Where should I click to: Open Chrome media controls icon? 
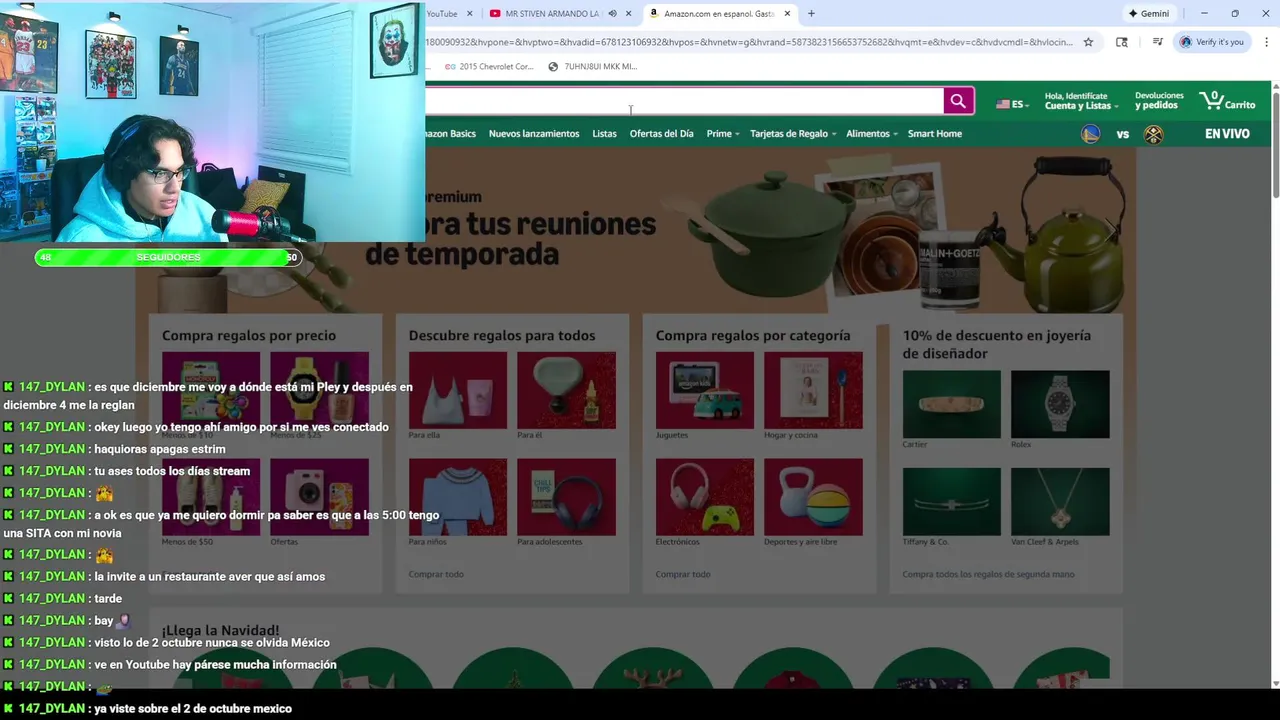[1157, 42]
